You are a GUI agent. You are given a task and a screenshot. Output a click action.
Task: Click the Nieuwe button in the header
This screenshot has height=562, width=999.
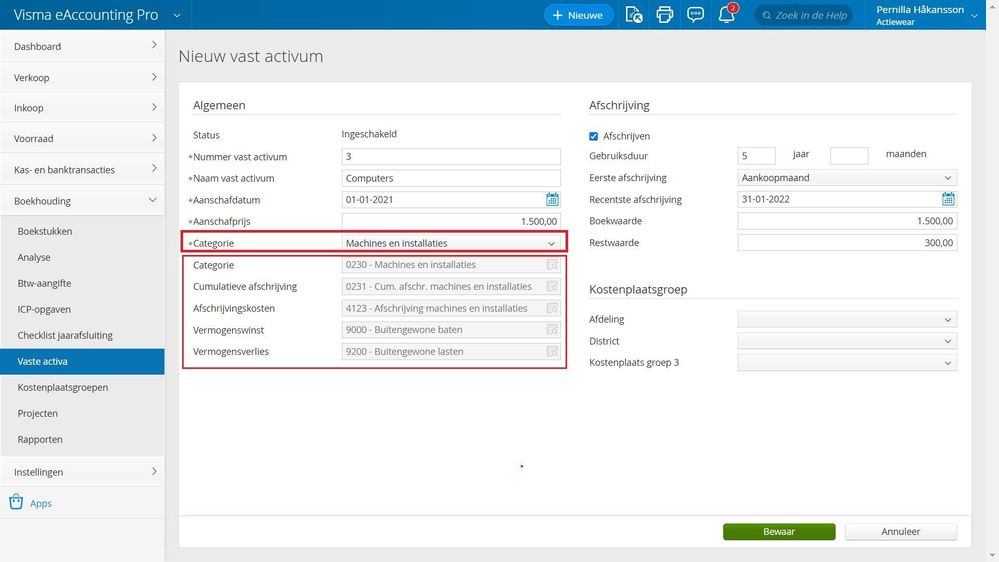coord(578,15)
